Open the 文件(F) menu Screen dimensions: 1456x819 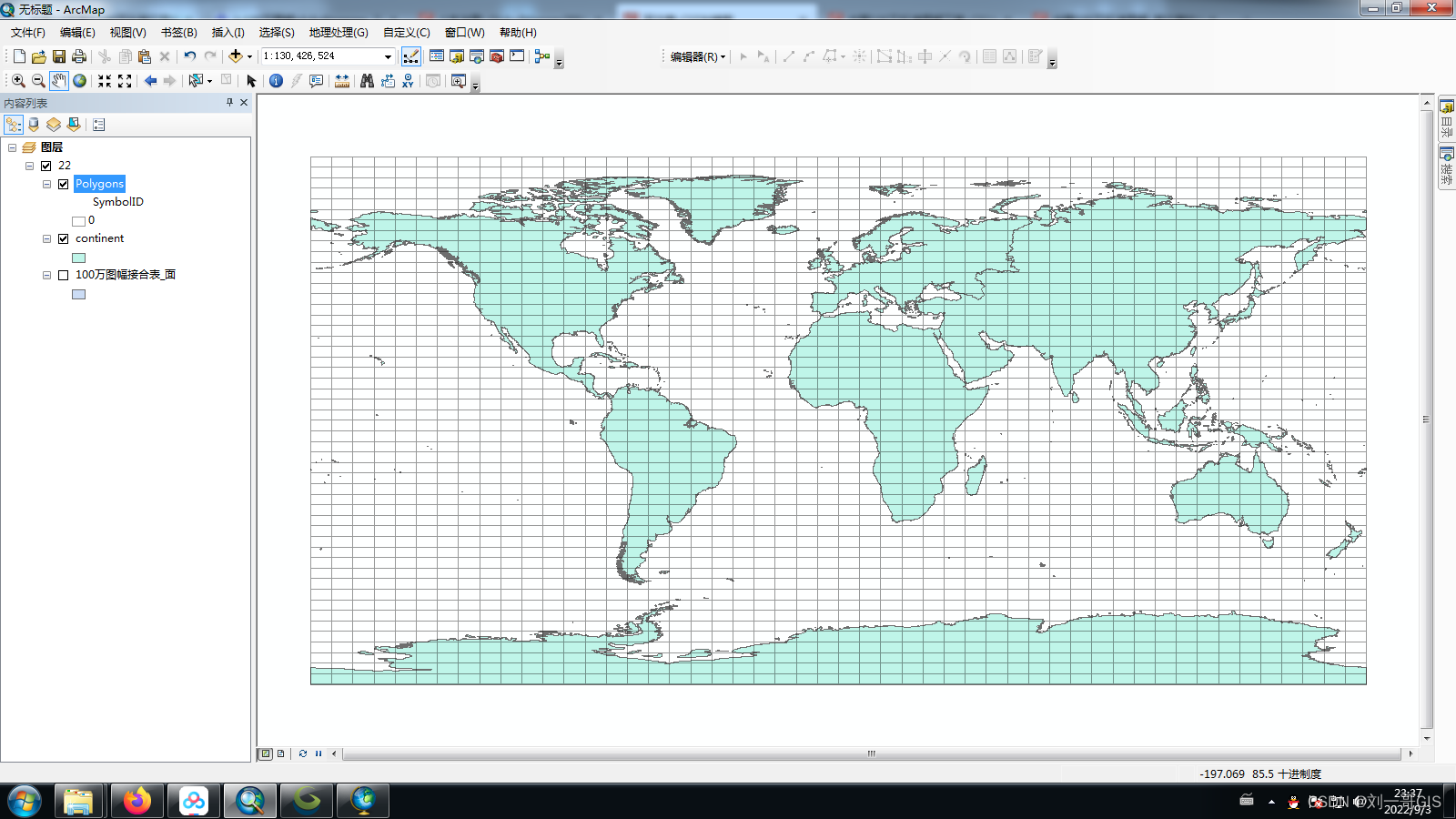point(28,33)
